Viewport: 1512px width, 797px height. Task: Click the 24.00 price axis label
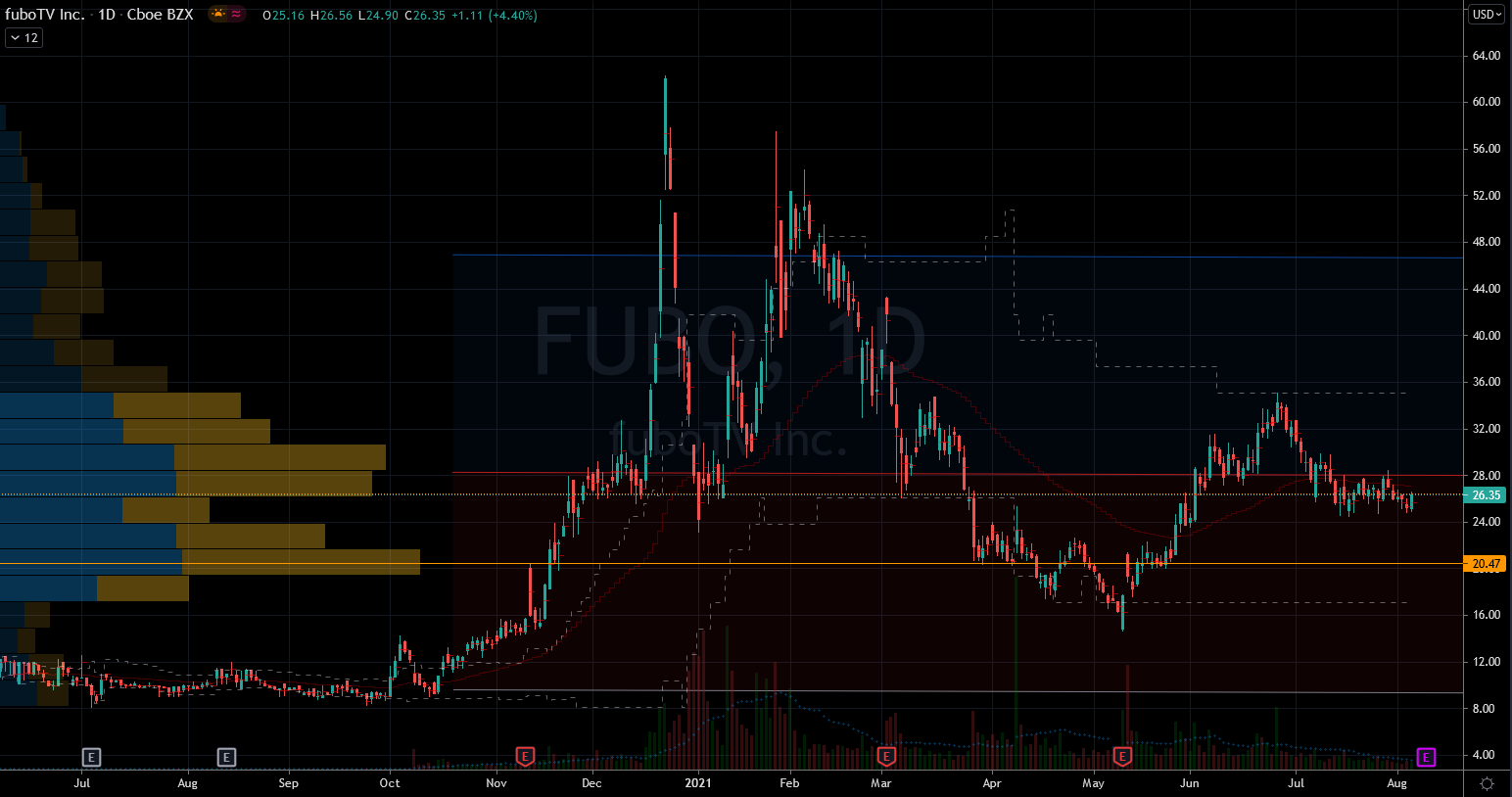[1486, 522]
